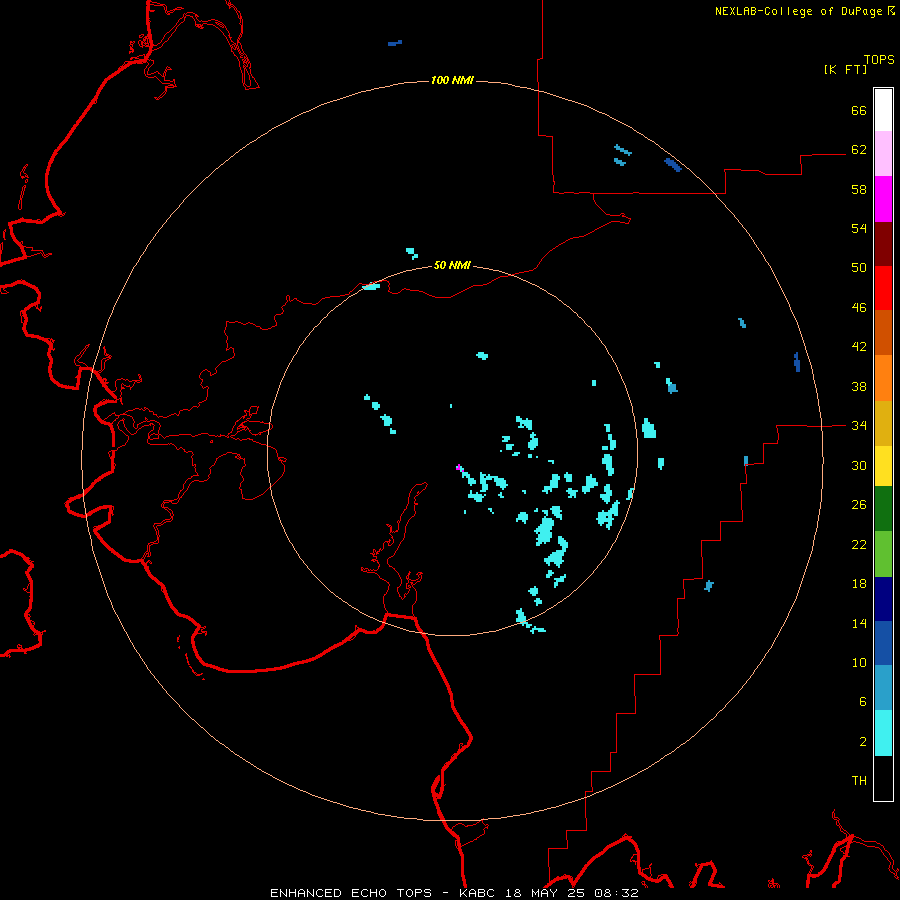Click the medium blue legend swatch
This screenshot has width=900, height=900.
click(x=883, y=643)
